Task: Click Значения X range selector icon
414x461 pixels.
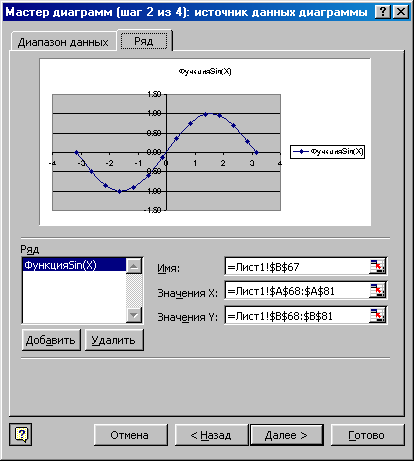Action: [377, 291]
